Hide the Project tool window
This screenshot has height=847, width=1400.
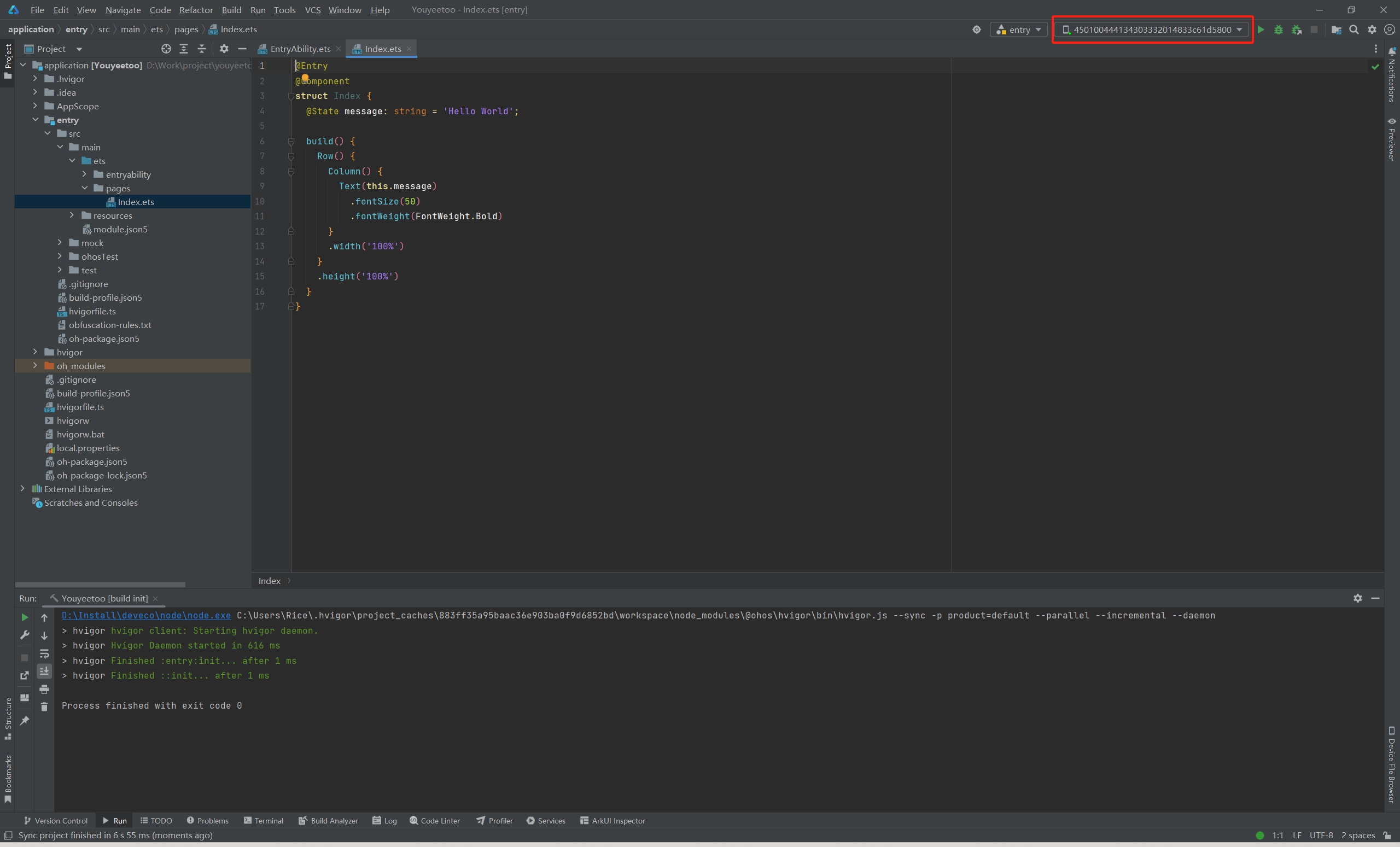242,49
